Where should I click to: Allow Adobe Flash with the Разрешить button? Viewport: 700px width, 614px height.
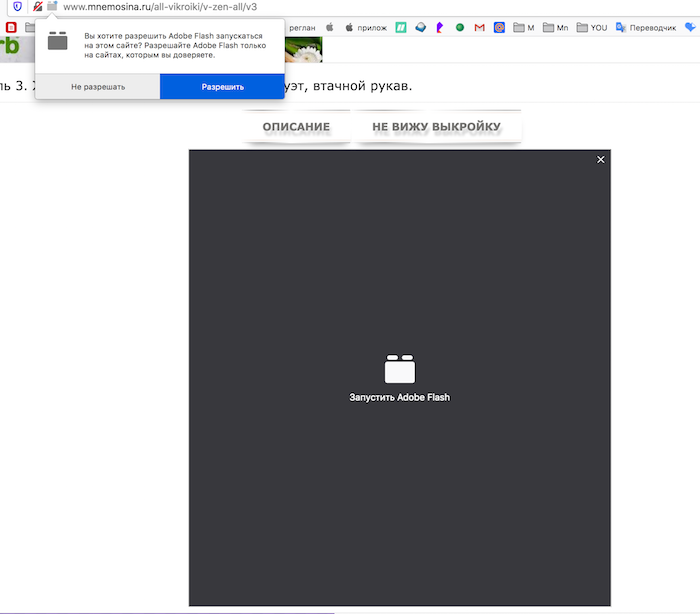click(222, 87)
